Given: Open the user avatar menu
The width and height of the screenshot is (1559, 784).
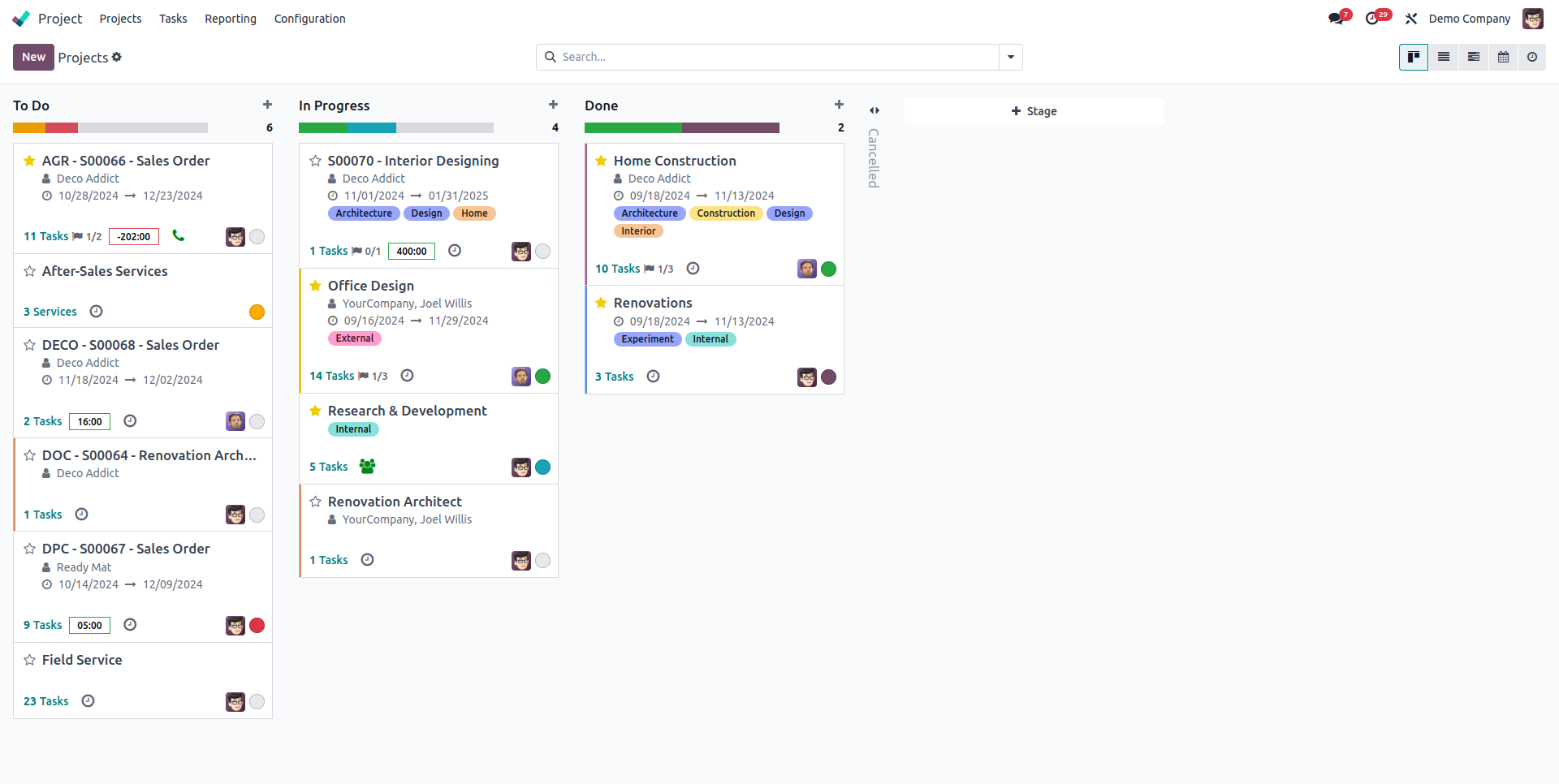Looking at the screenshot, I should click(x=1533, y=19).
